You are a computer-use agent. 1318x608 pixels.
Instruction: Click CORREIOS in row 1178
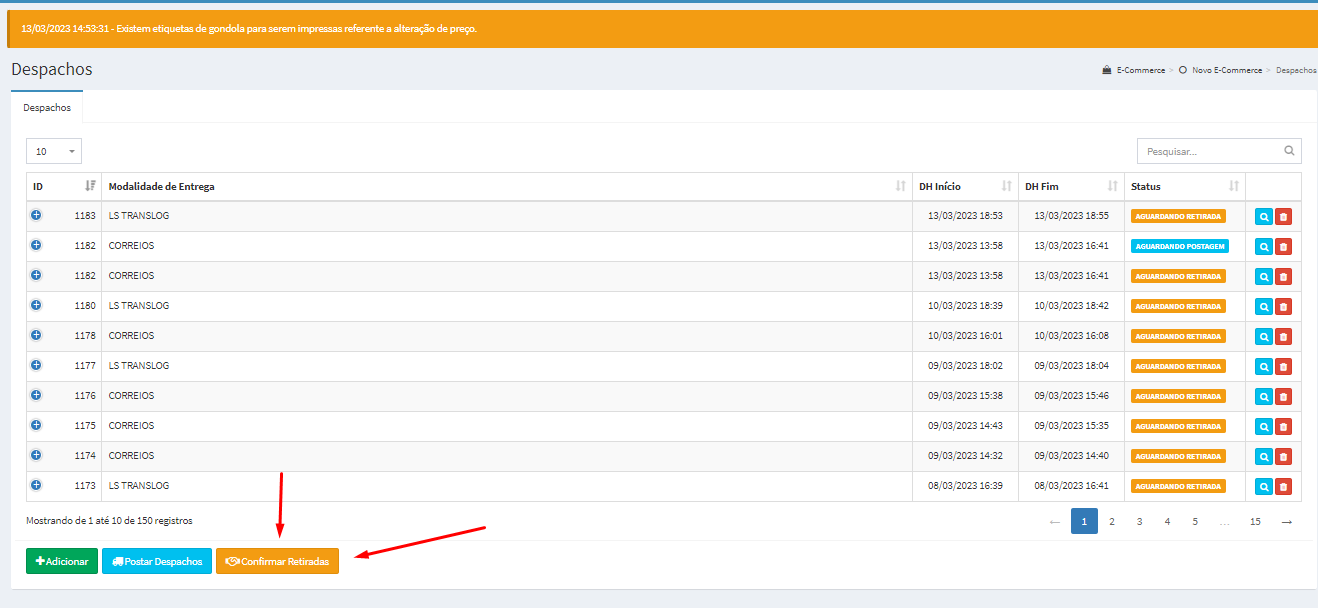click(x=131, y=336)
